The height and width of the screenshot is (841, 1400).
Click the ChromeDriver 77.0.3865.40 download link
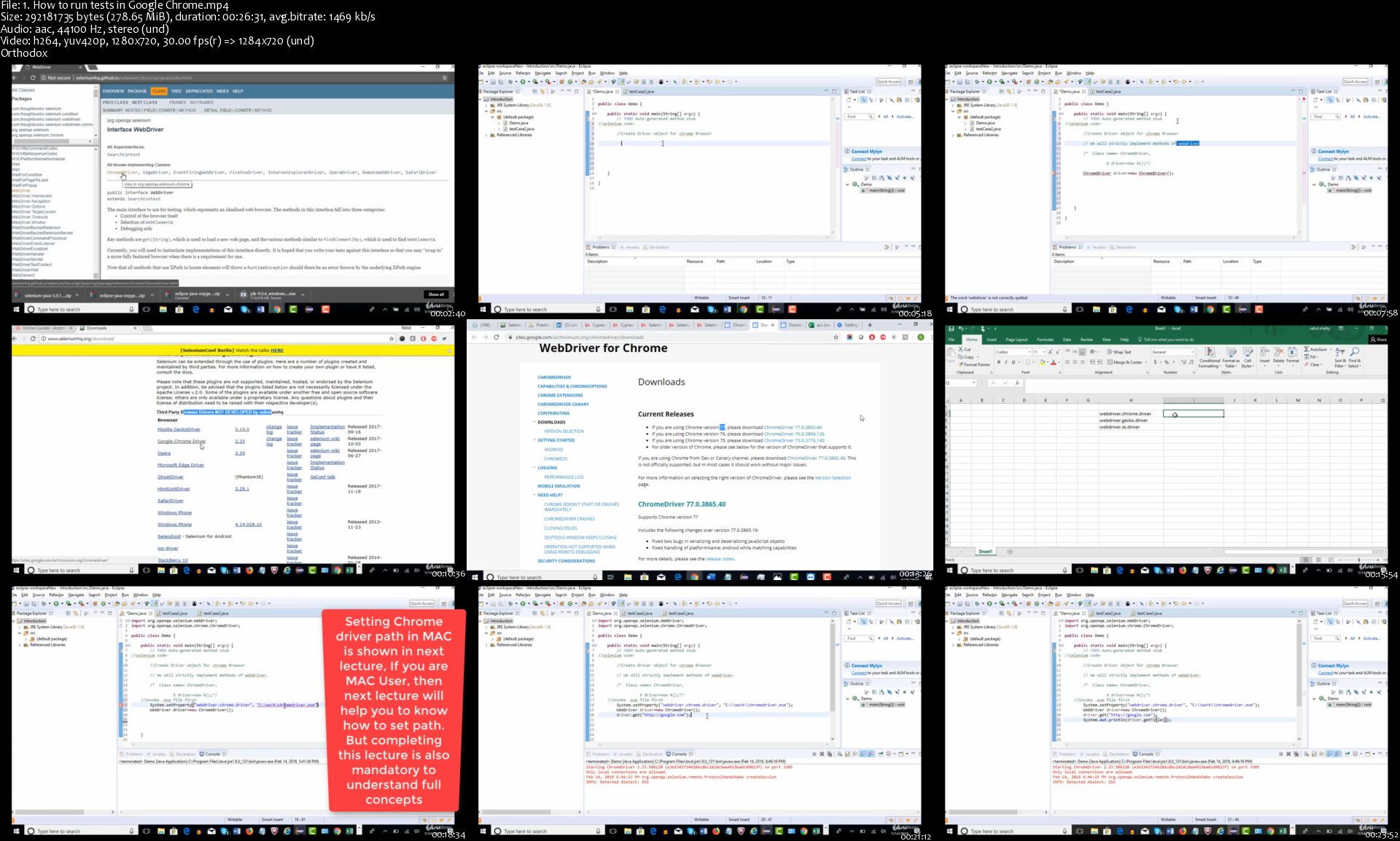[x=793, y=428]
